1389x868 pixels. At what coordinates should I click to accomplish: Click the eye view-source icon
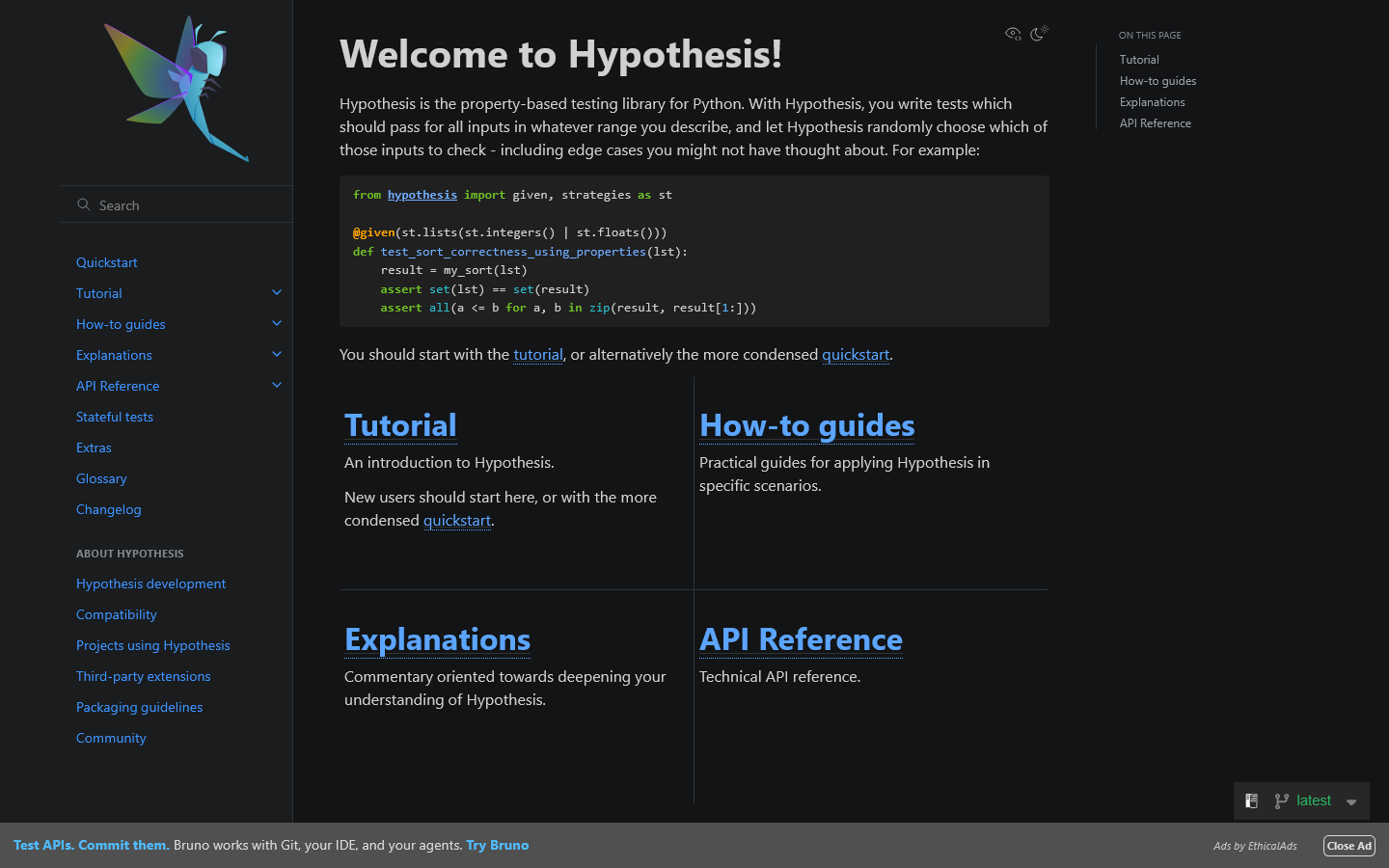pyautogui.click(x=1013, y=33)
